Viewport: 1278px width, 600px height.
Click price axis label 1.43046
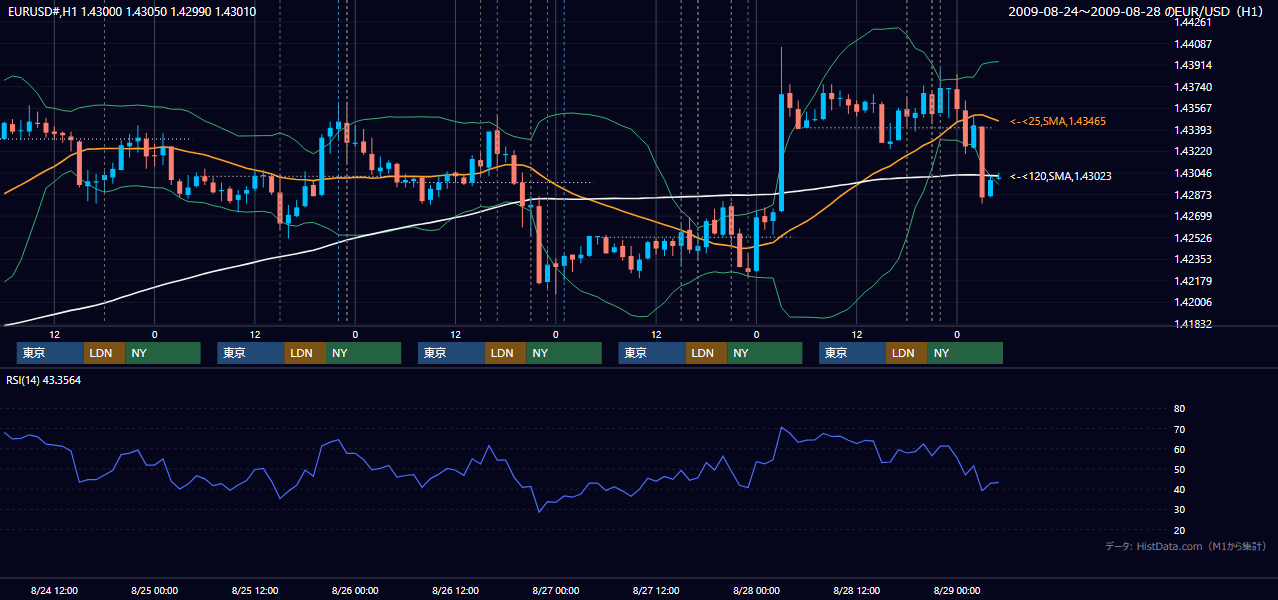pos(1193,173)
